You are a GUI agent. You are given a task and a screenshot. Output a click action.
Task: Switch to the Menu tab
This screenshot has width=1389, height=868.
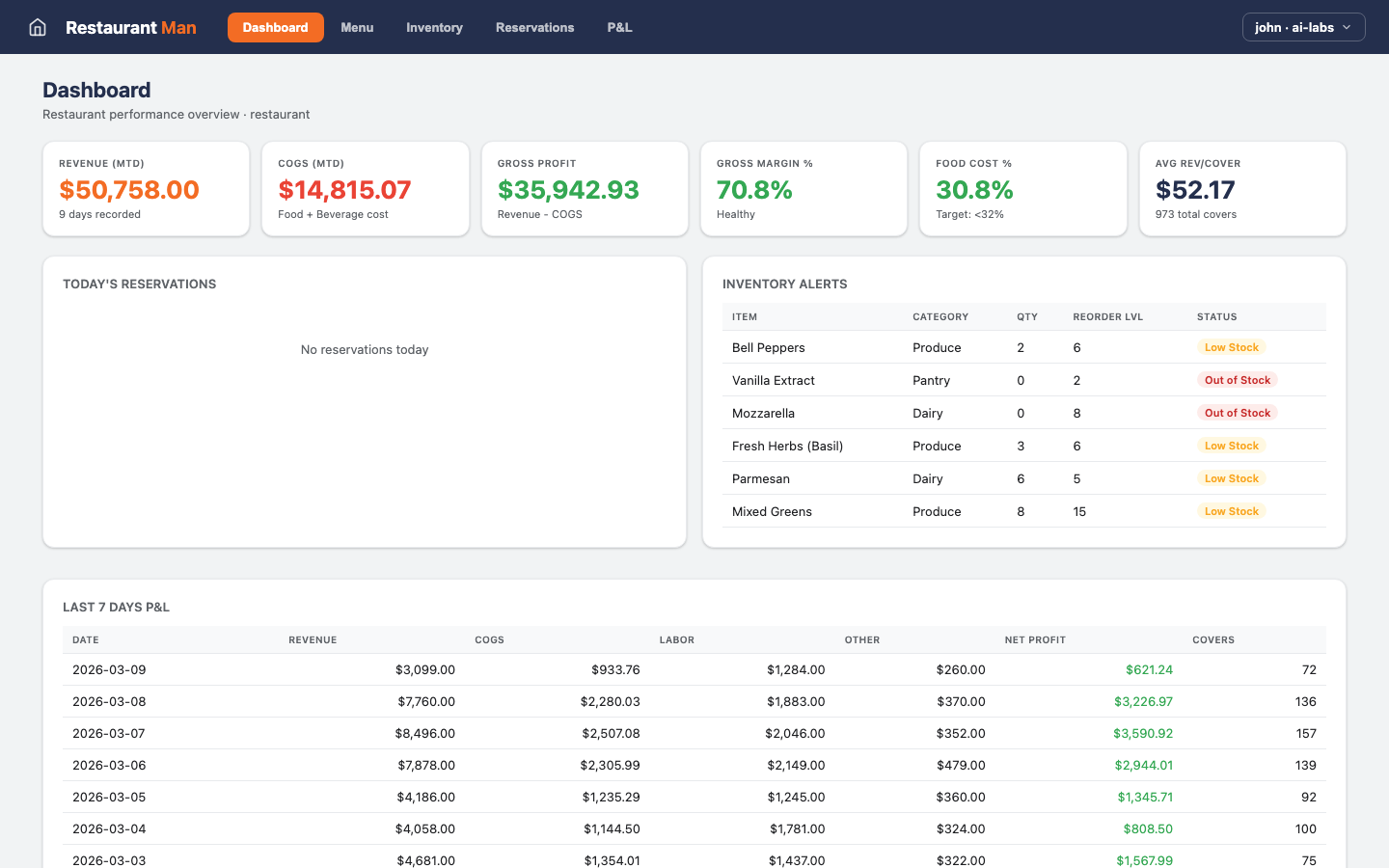[x=357, y=27]
